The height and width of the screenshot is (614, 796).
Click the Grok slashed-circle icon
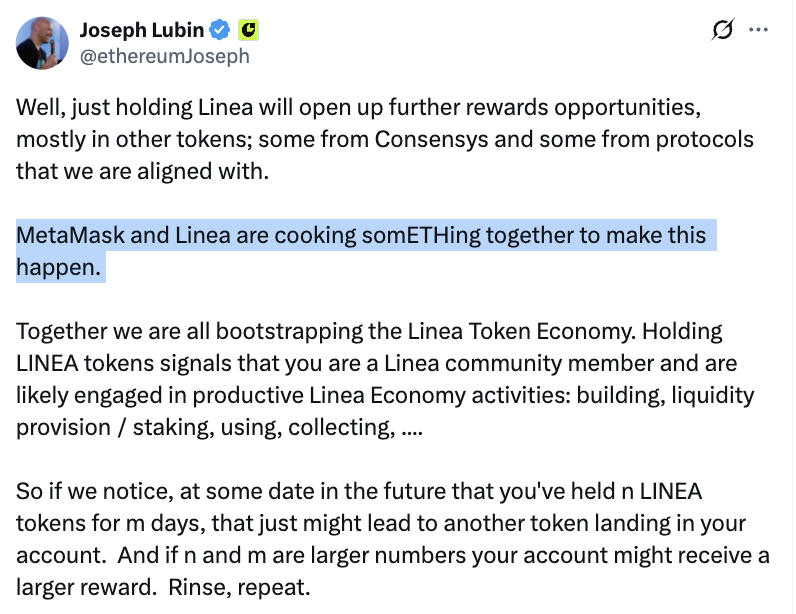(722, 29)
